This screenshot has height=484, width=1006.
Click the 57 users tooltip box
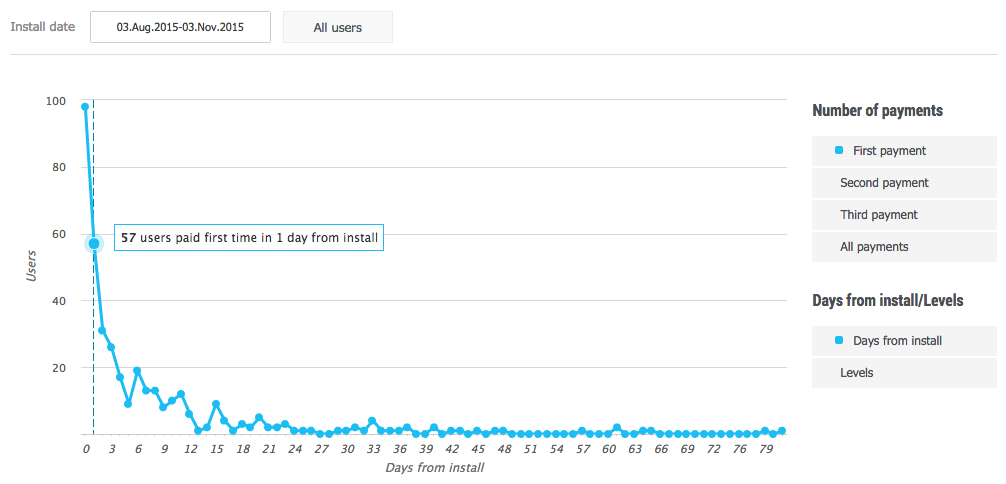(x=249, y=239)
